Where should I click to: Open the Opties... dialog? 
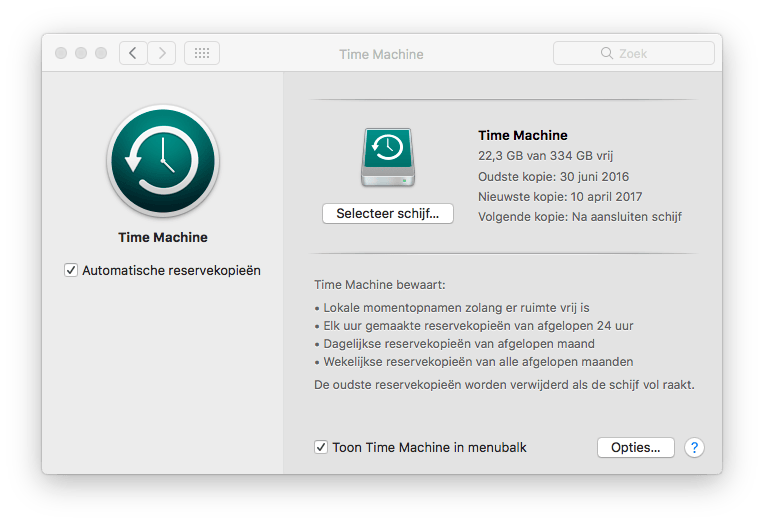click(x=636, y=447)
